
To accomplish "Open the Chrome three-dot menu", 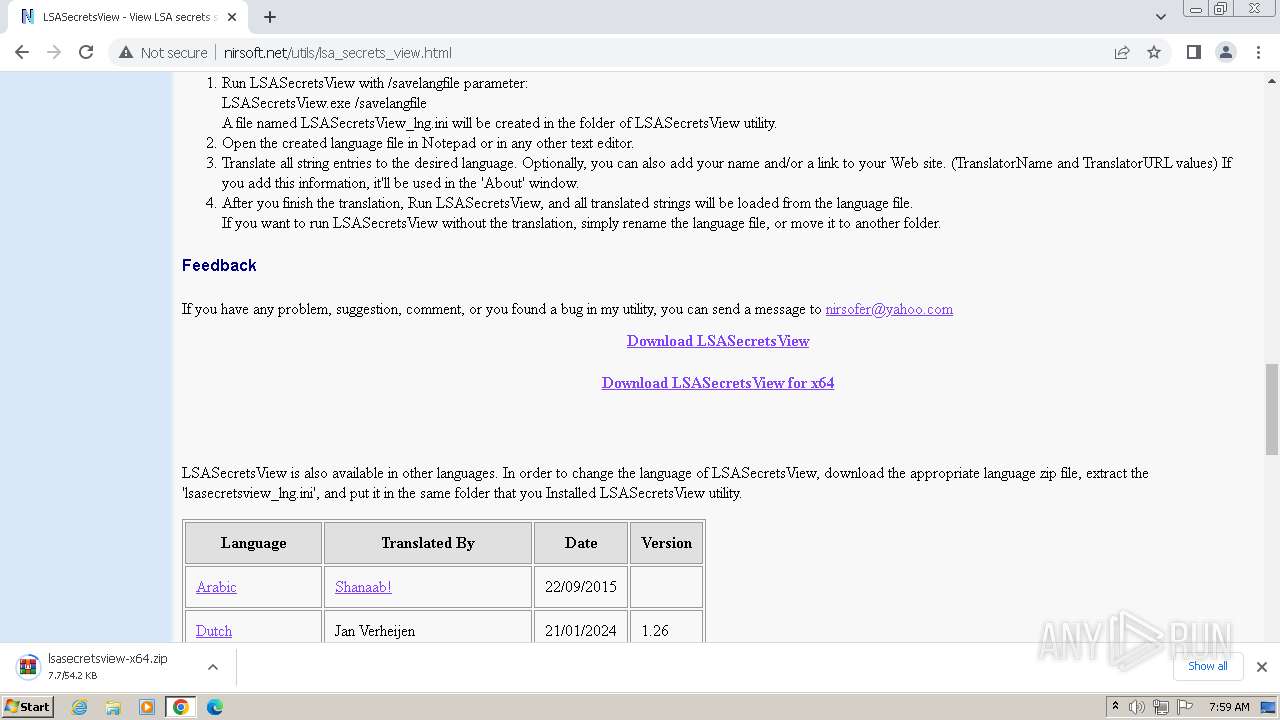I will point(1258,53).
